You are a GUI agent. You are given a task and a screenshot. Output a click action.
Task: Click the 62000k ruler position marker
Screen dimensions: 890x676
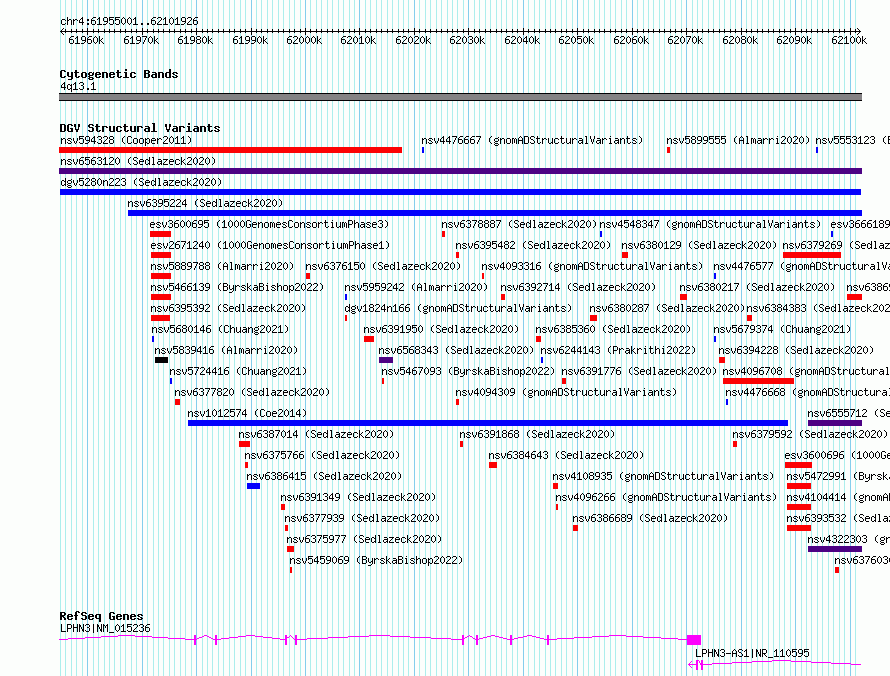[304, 40]
